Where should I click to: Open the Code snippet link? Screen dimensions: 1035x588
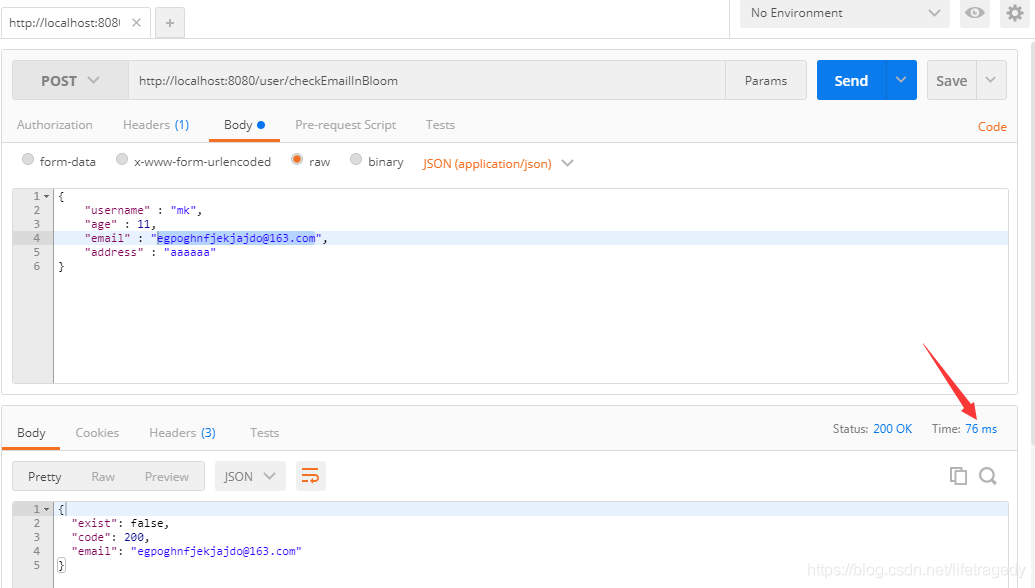pyautogui.click(x=992, y=127)
